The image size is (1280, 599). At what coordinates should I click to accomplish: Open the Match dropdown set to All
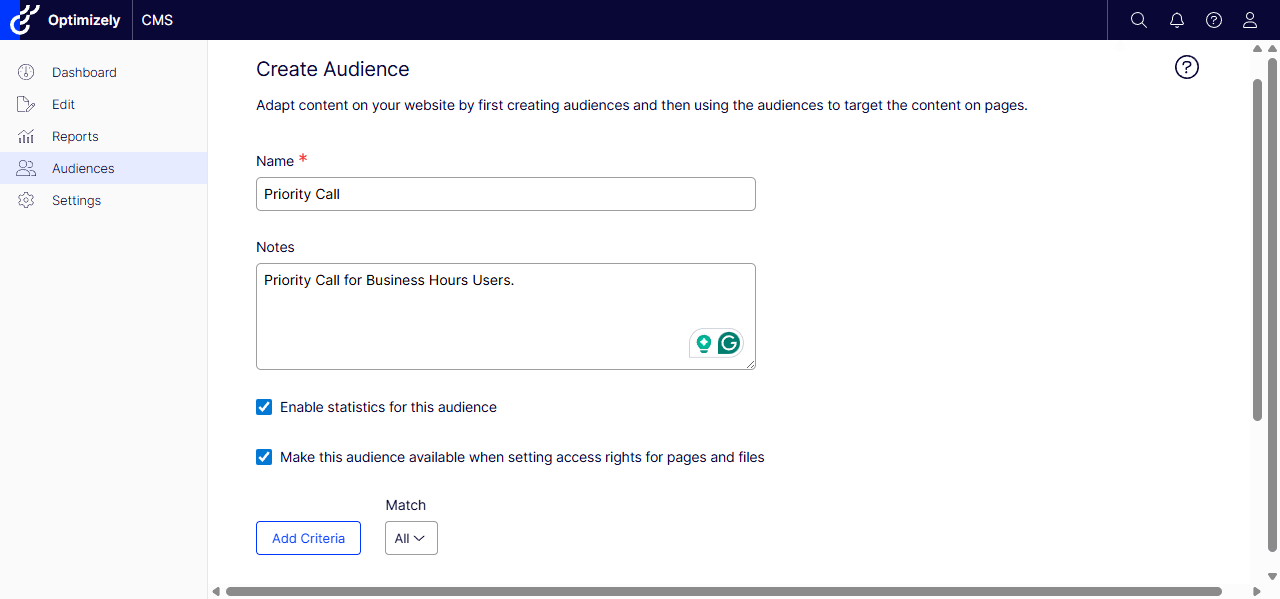pos(411,538)
